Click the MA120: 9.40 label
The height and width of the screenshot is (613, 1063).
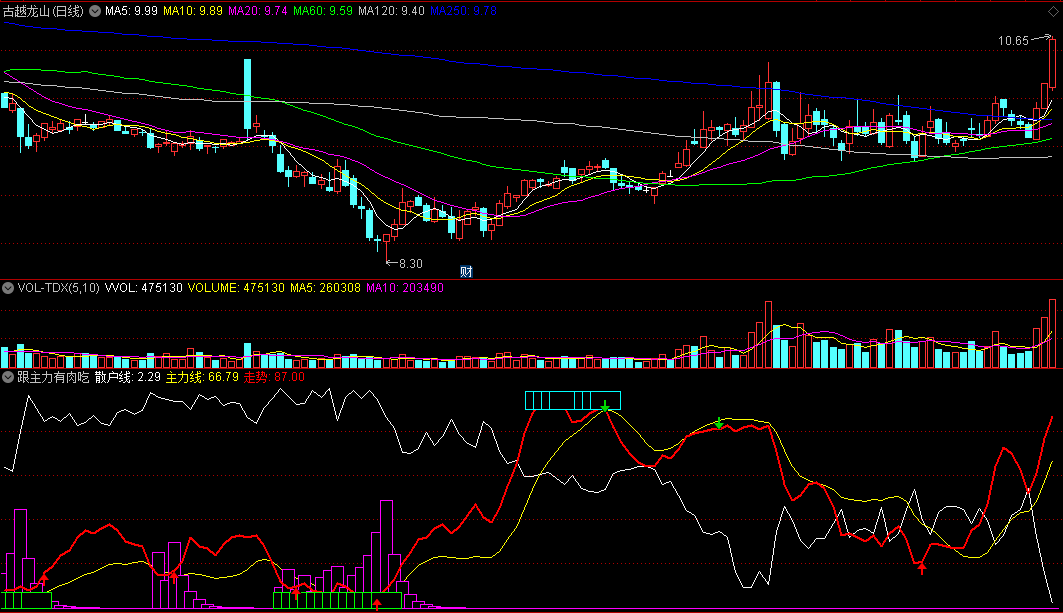(x=391, y=12)
